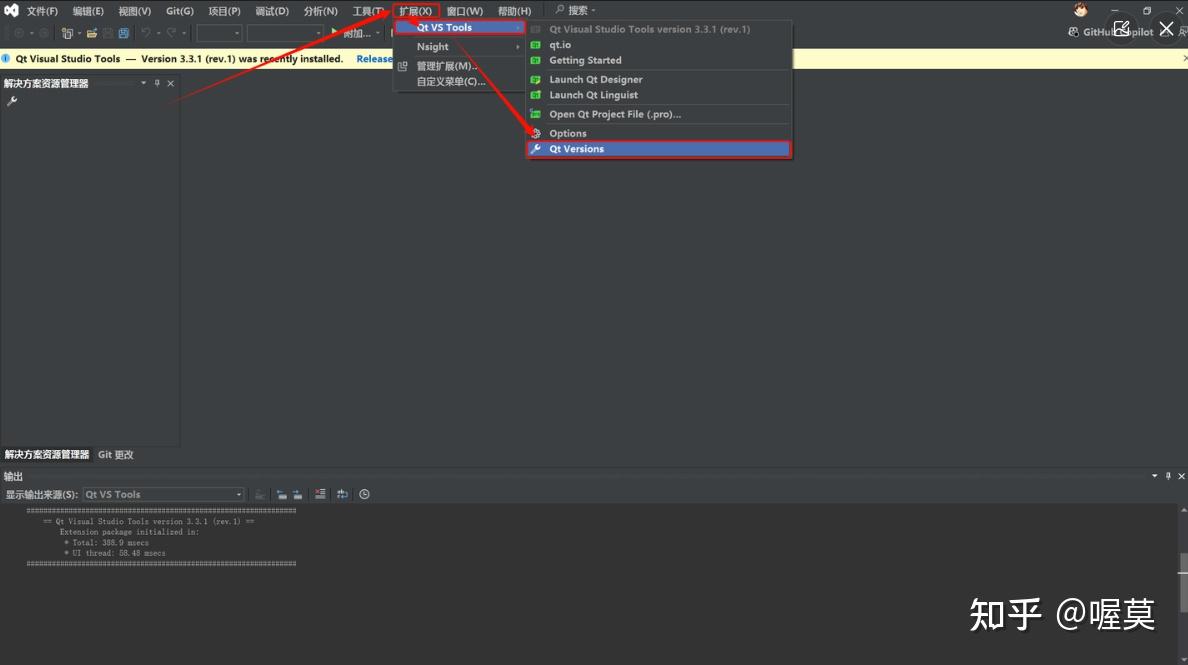Viewport: 1188px width, 665px height.
Task: Launch Qt Designer from the menu
Action: click(596, 78)
